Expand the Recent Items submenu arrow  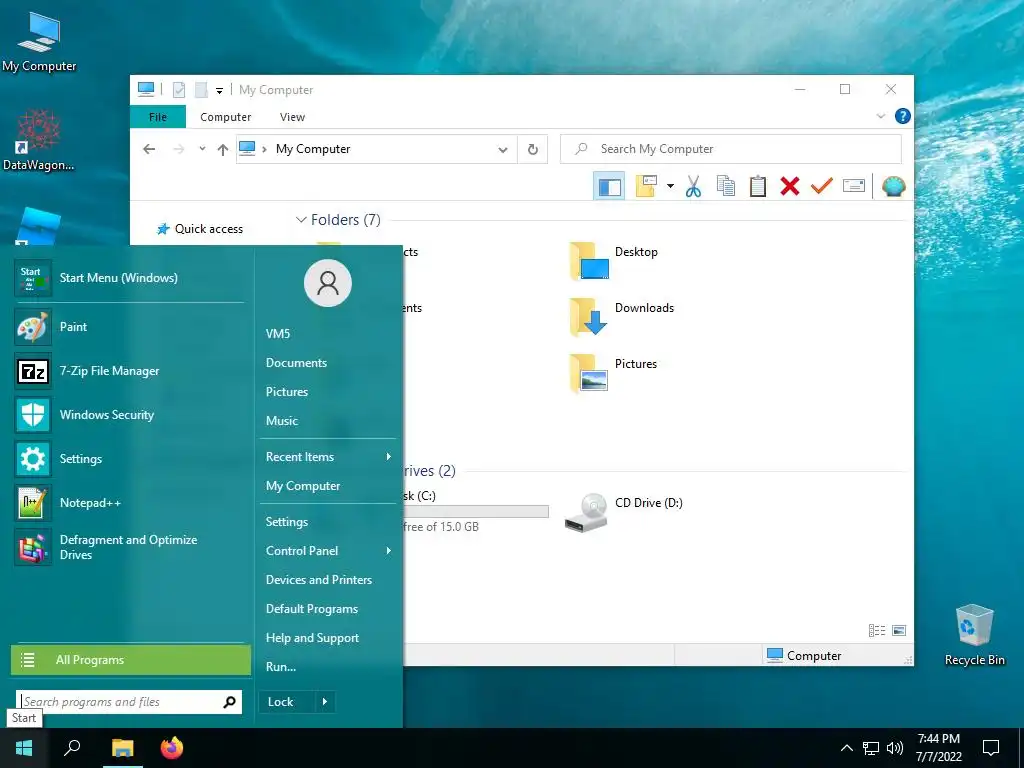pos(389,456)
